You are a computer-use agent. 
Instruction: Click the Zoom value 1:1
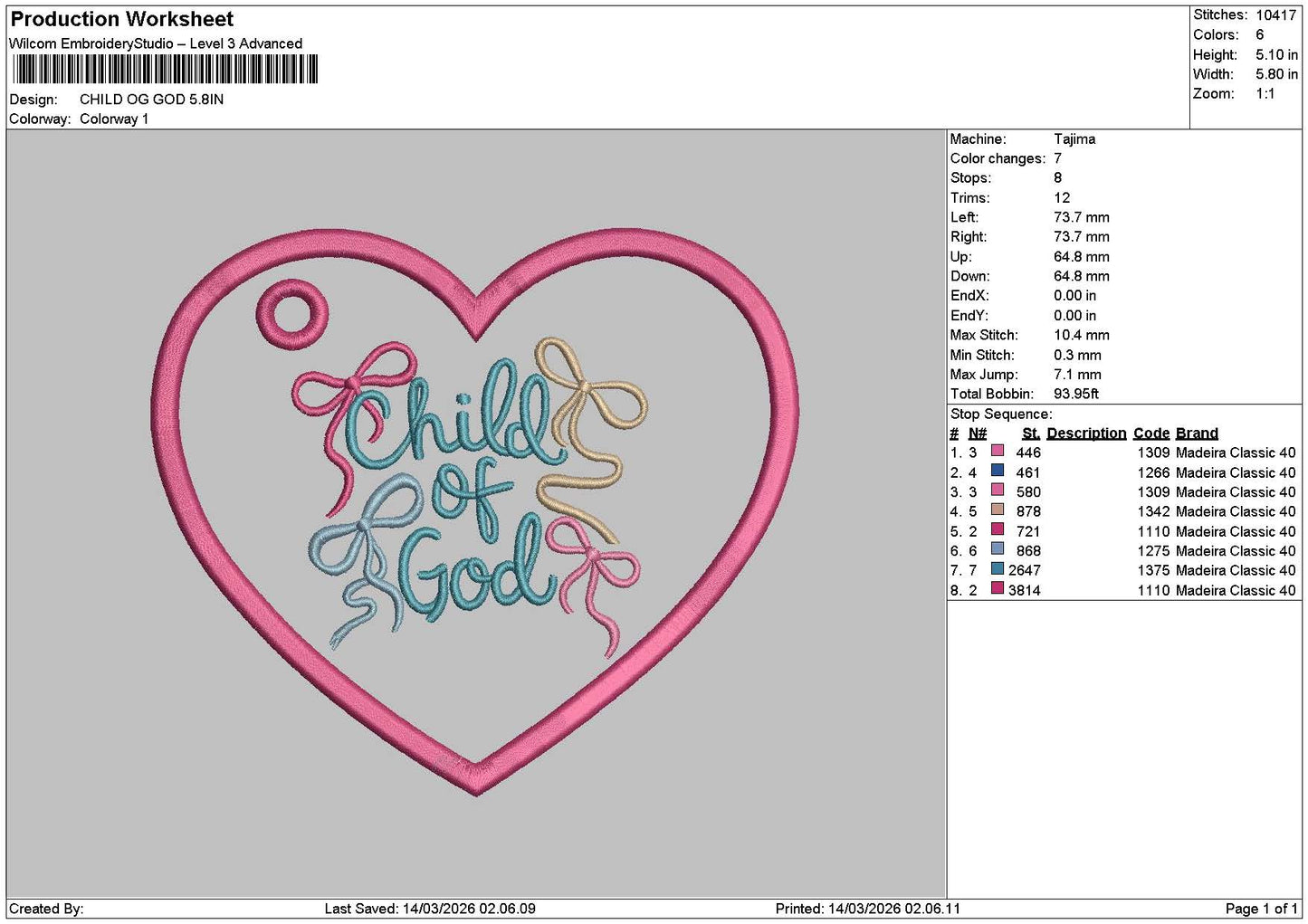click(x=1265, y=94)
